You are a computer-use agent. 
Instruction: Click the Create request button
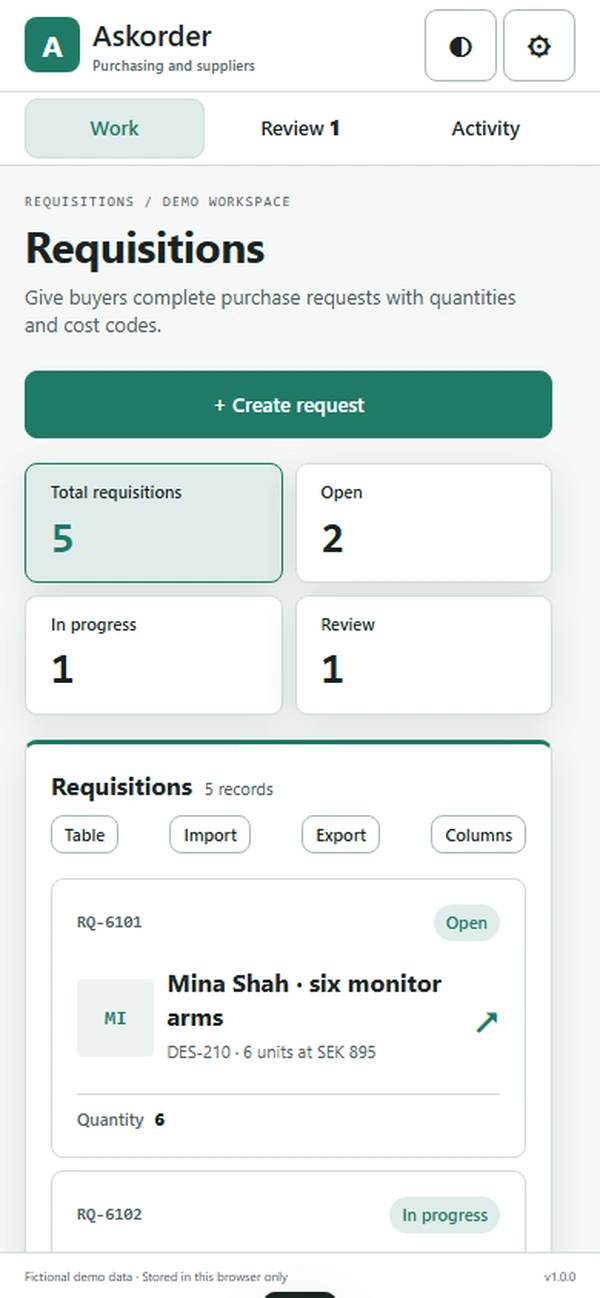click(x=288, y=405)
